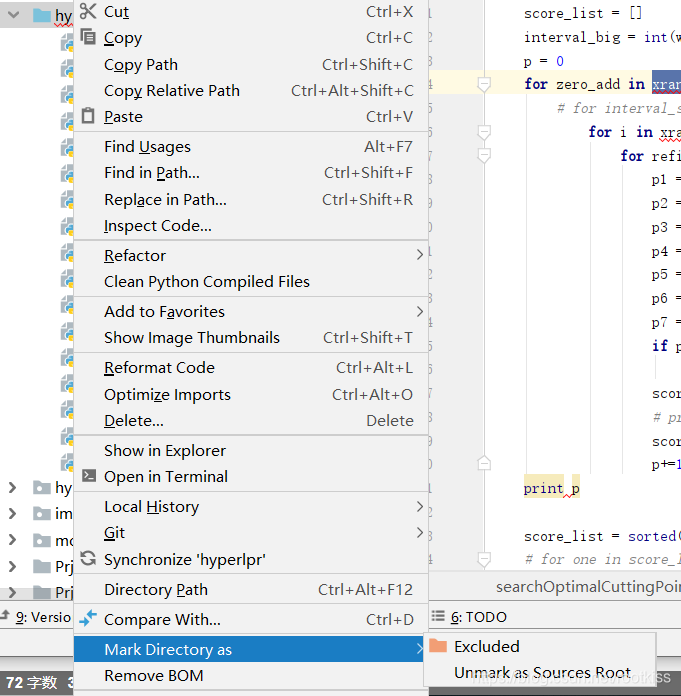The width and height of the screenshot is (681, 696).
Task: Choose Find in Path...
Action: coord(251,173)
